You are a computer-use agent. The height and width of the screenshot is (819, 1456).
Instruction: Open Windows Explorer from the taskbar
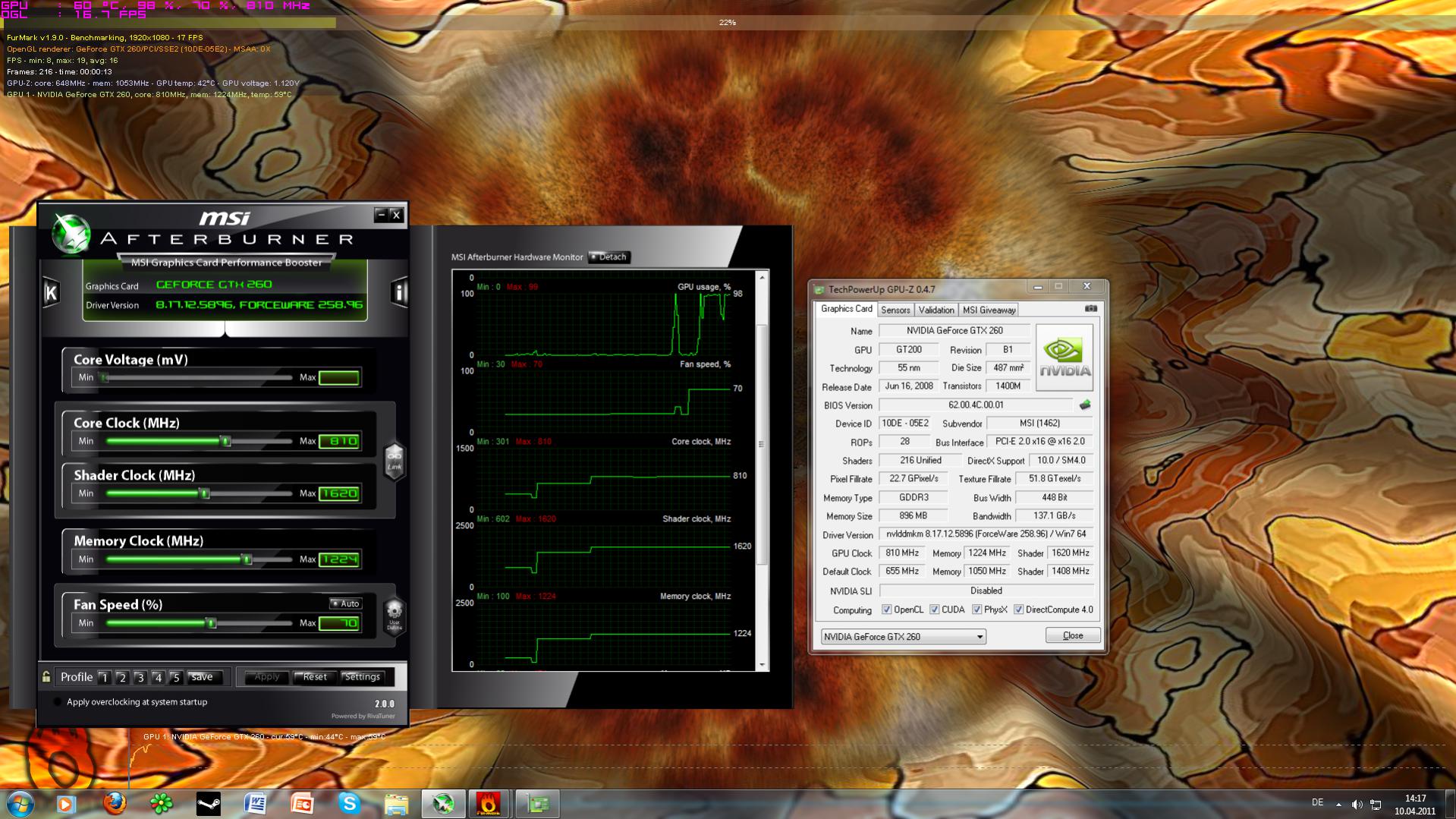pyautogui.click(x=396, y=804)
